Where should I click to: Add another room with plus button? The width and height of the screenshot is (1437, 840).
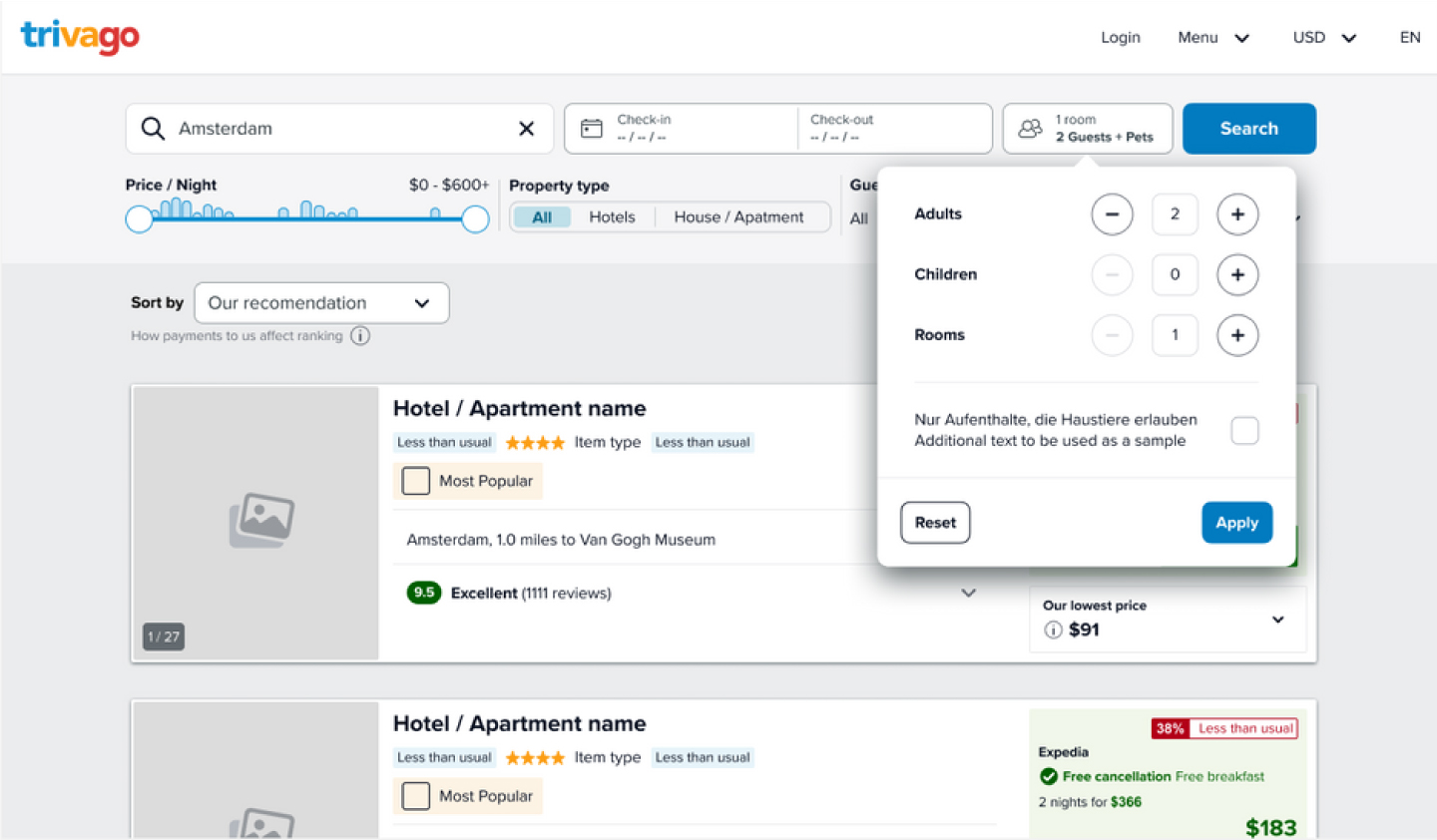coord(1236,335)
